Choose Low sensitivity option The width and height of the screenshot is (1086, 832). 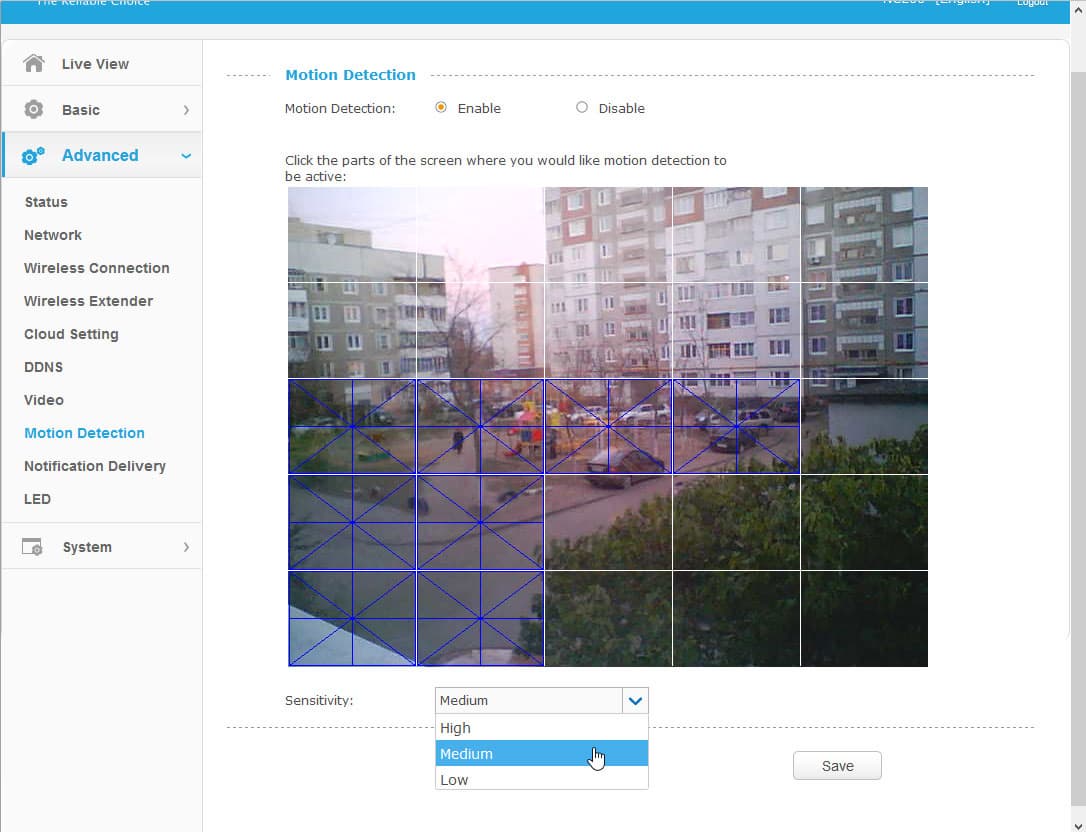point(542,779)
